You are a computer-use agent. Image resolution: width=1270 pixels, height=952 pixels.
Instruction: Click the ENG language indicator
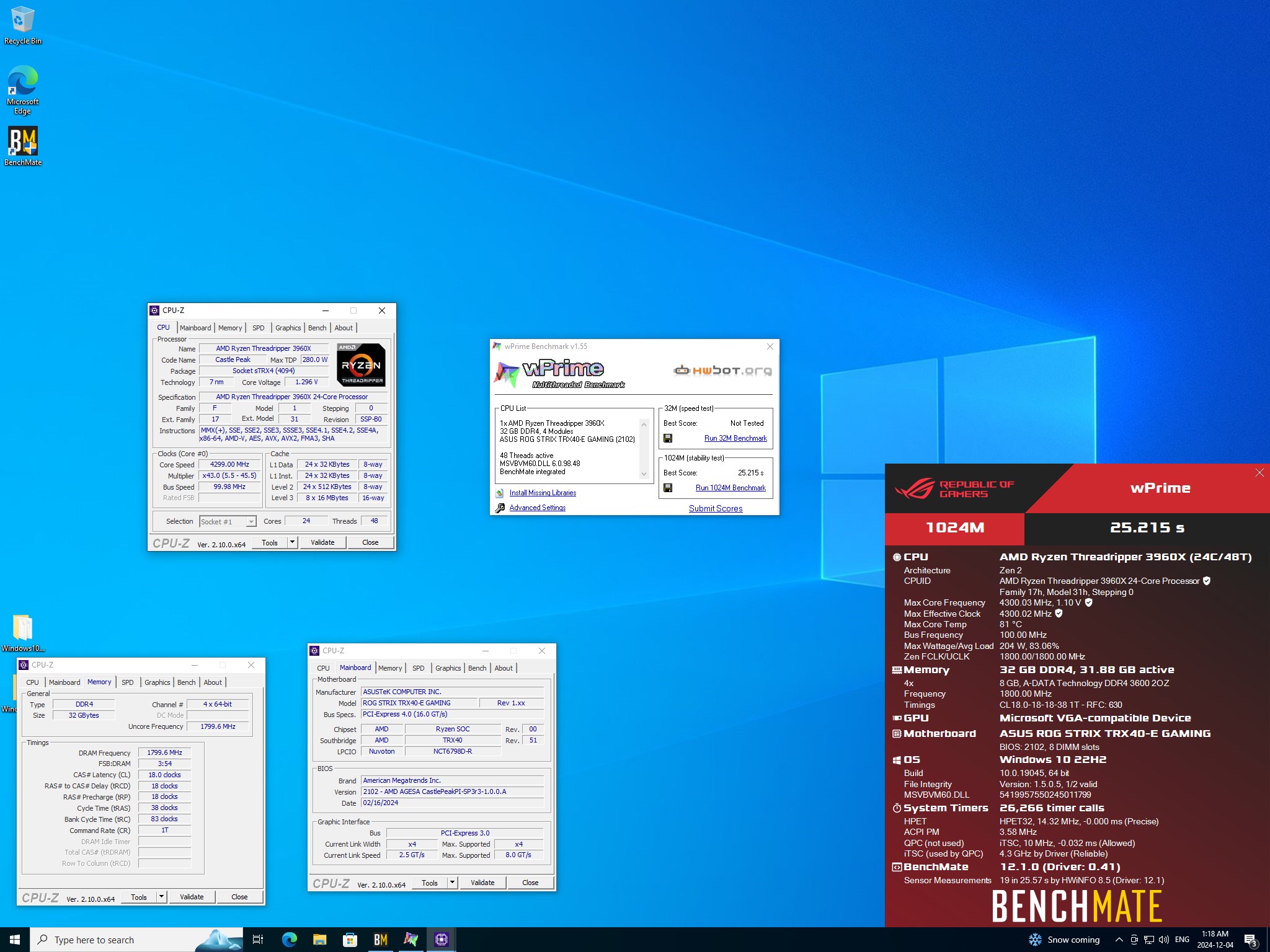click(1182, 940)
